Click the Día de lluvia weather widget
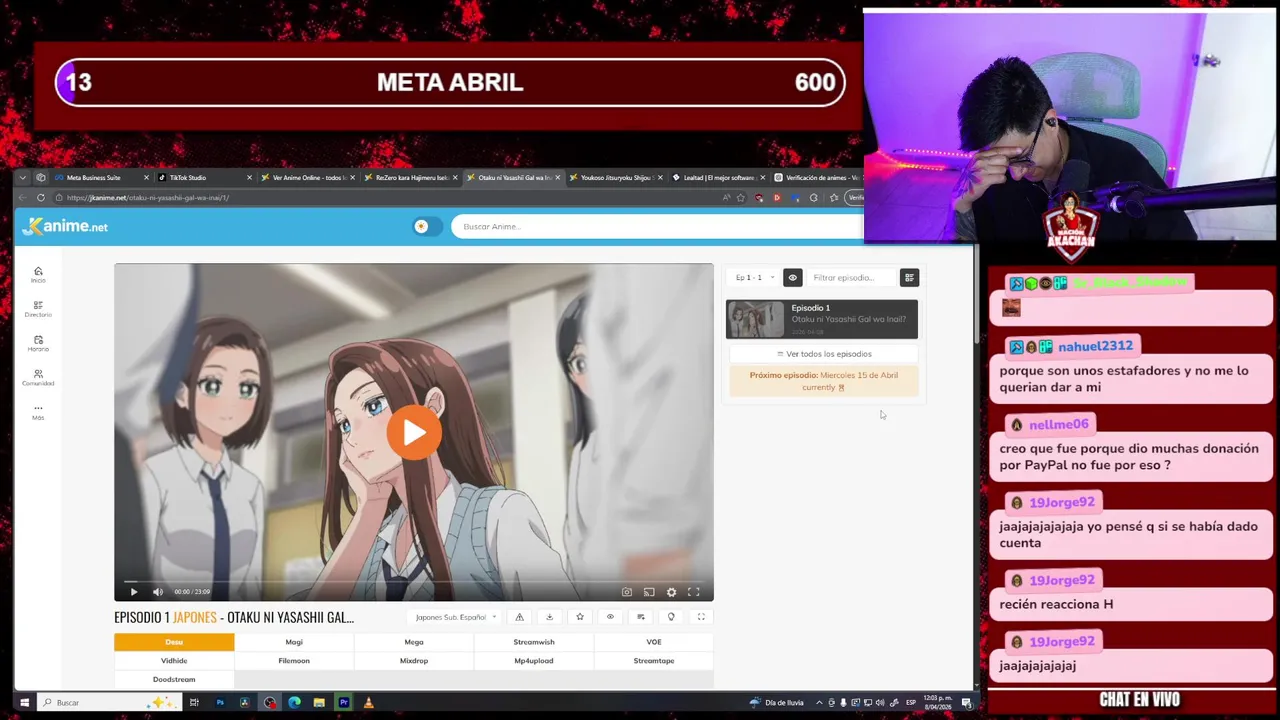 click(x=776, y=703)
